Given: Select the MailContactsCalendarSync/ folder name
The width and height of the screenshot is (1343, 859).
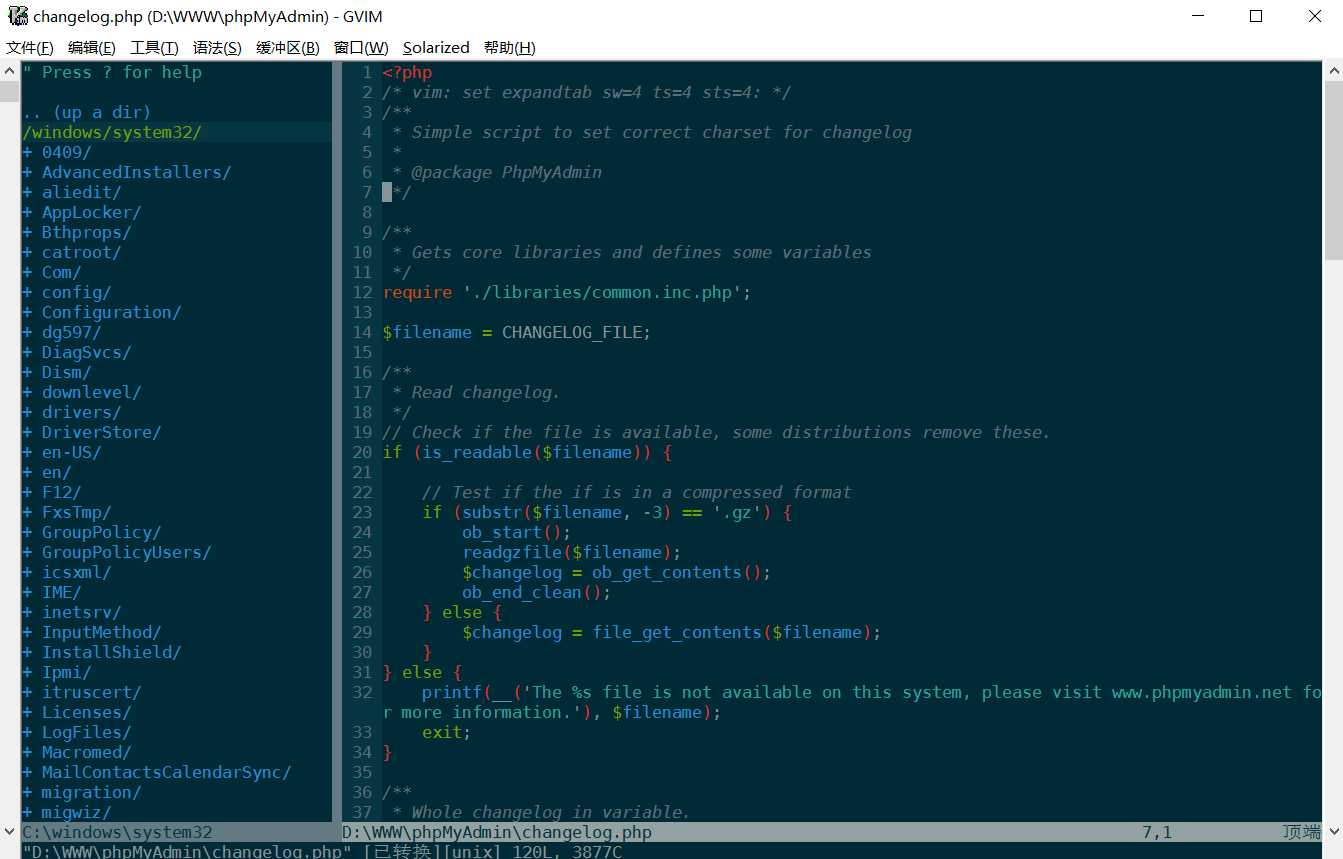Looking at the screenshot, I should click(166, 772).
